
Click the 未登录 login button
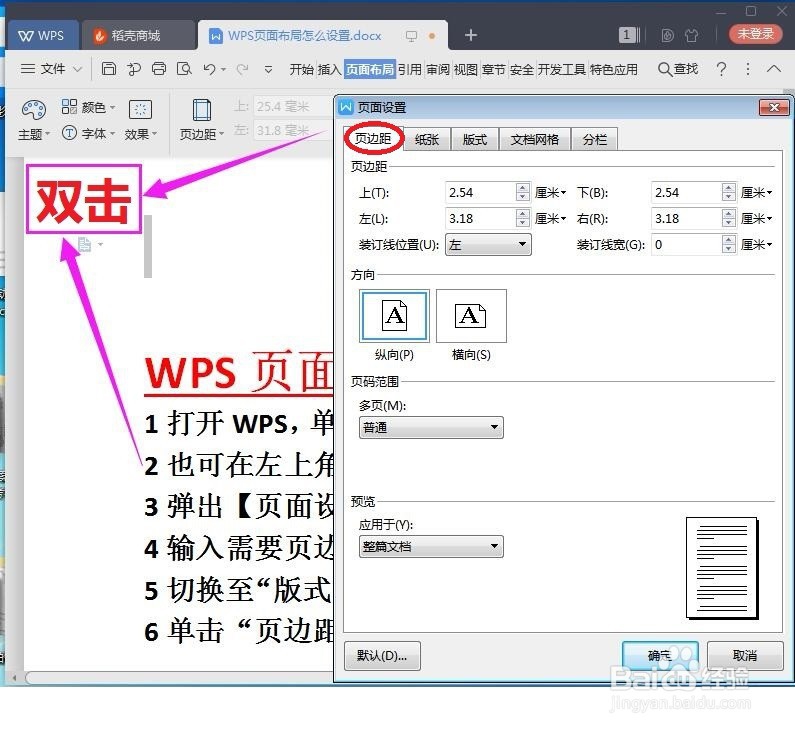pyautogui.click(x=755, y=34)
